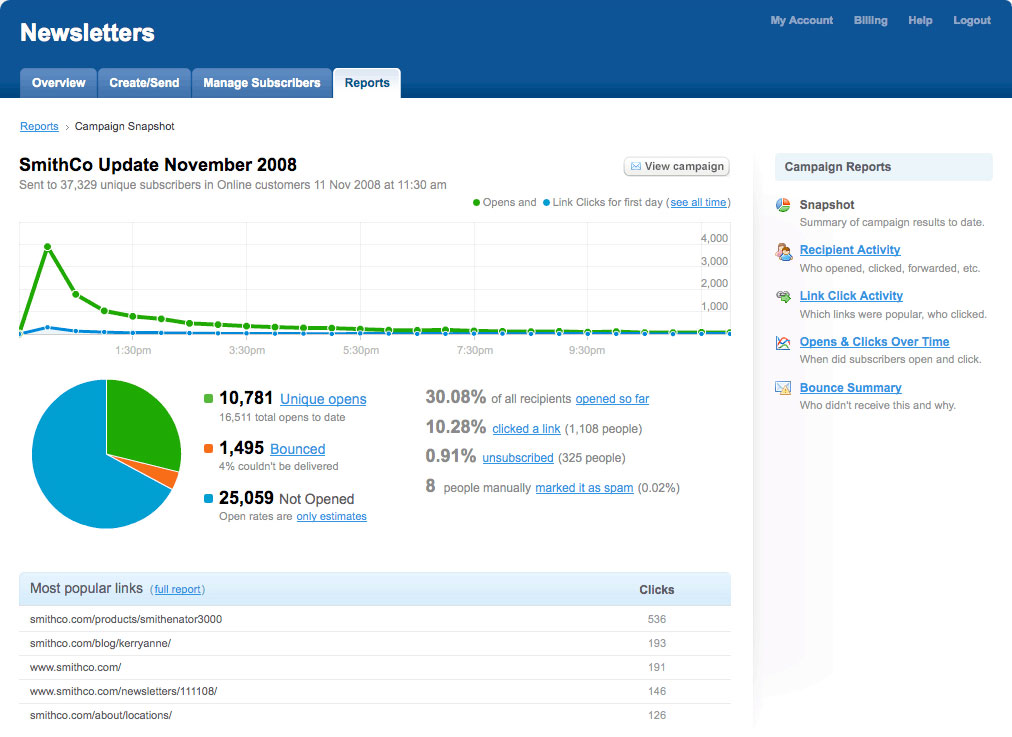Open the Manage Subscribers tab

click(x=262, y=83)
